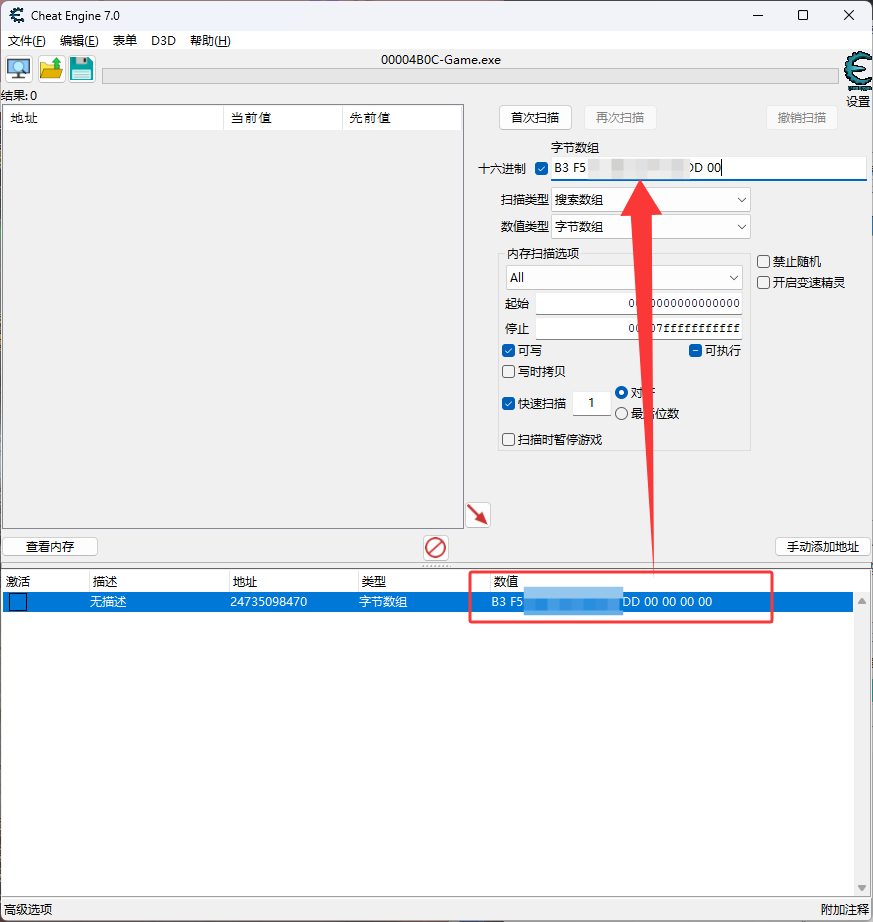
Task: Save the table with the floppy icon
Action: coord(82,69)
